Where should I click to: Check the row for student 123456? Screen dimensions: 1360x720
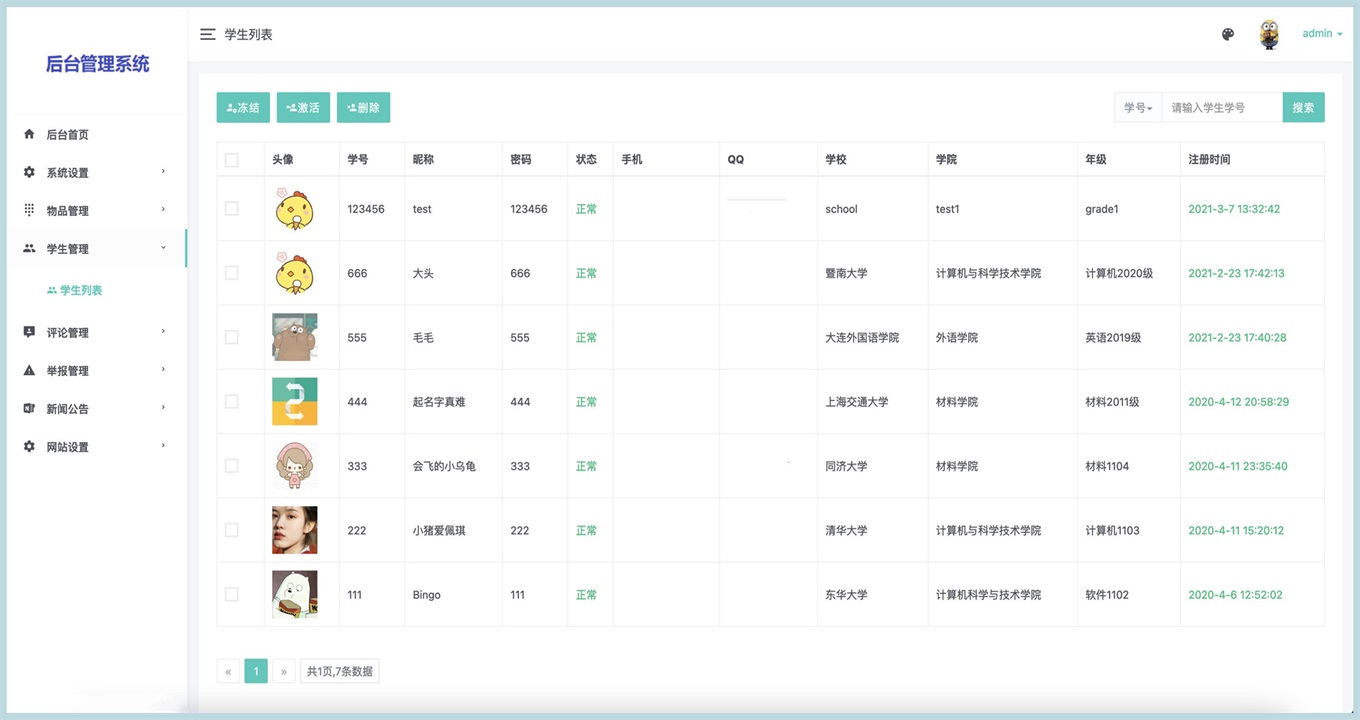pyautogui.click(x=232, y=209)
